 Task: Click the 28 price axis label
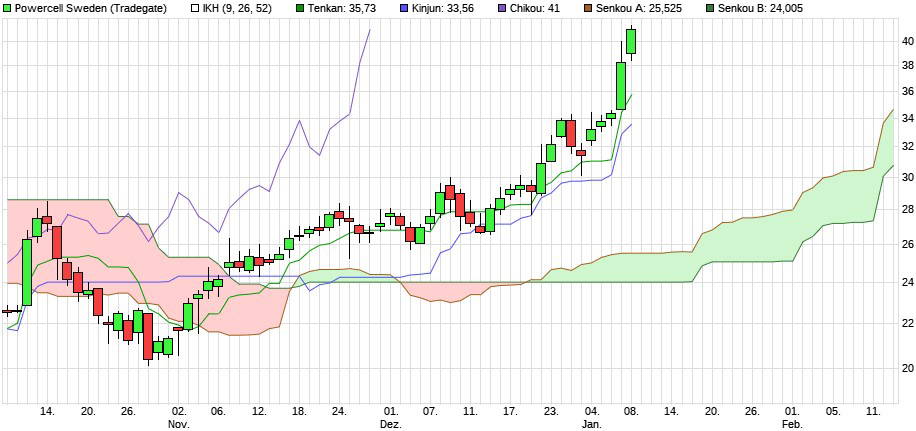coord(907,210)
